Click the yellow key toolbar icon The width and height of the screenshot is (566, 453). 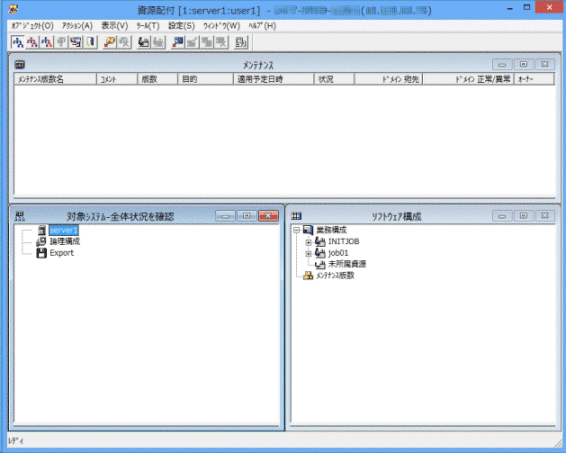pyautogui.click(x=109, y=42)
